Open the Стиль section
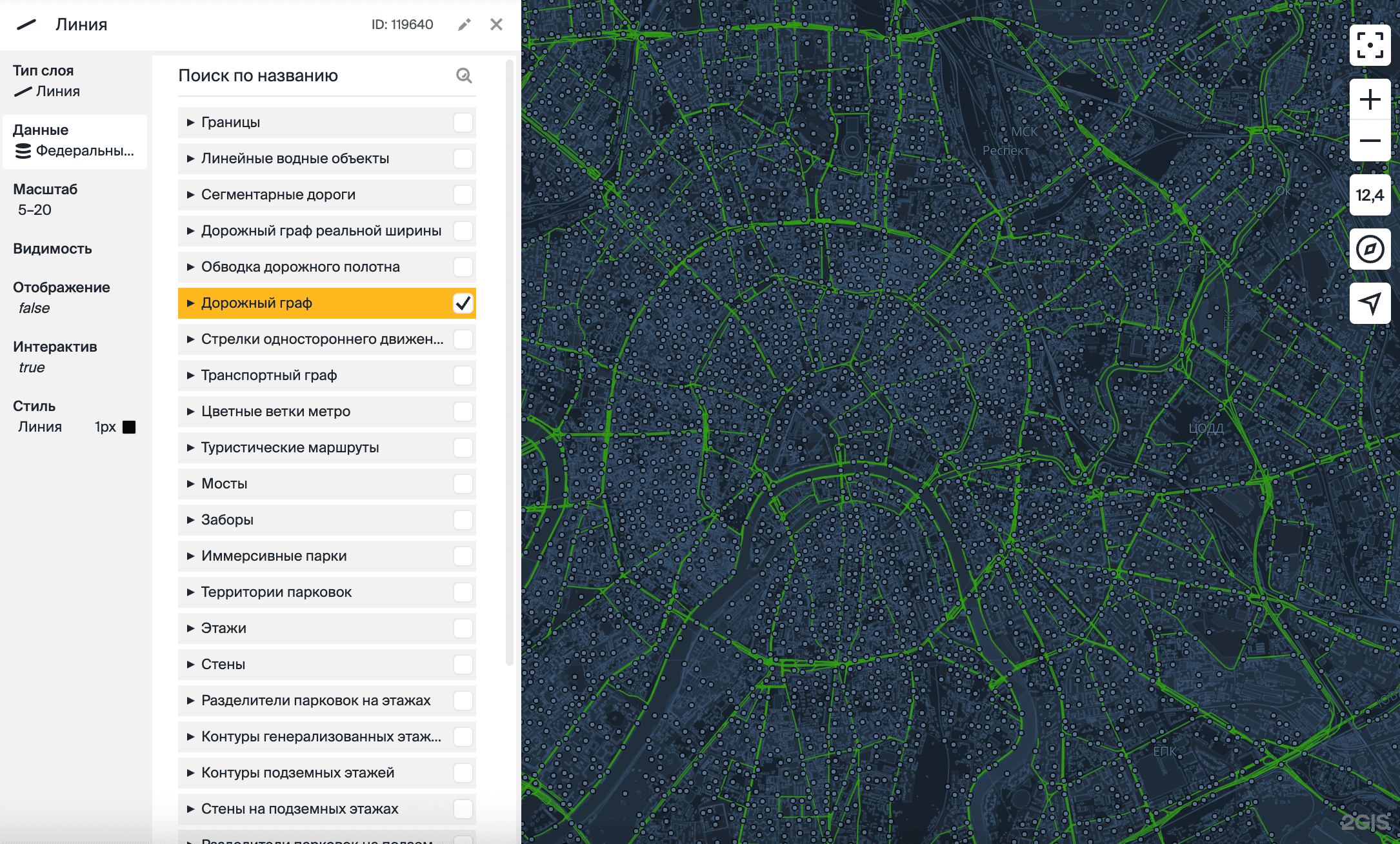The image size is (1400, 844). click(x=35, y=406)
